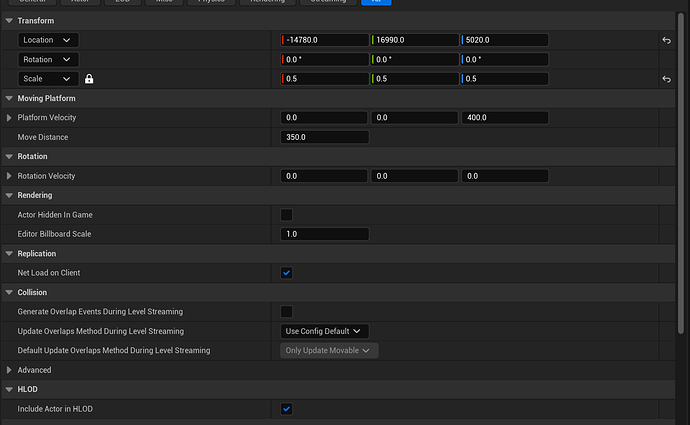Uncheck Net Load on Client
This screenshot has width=690, height=425.
pos(287,273)
